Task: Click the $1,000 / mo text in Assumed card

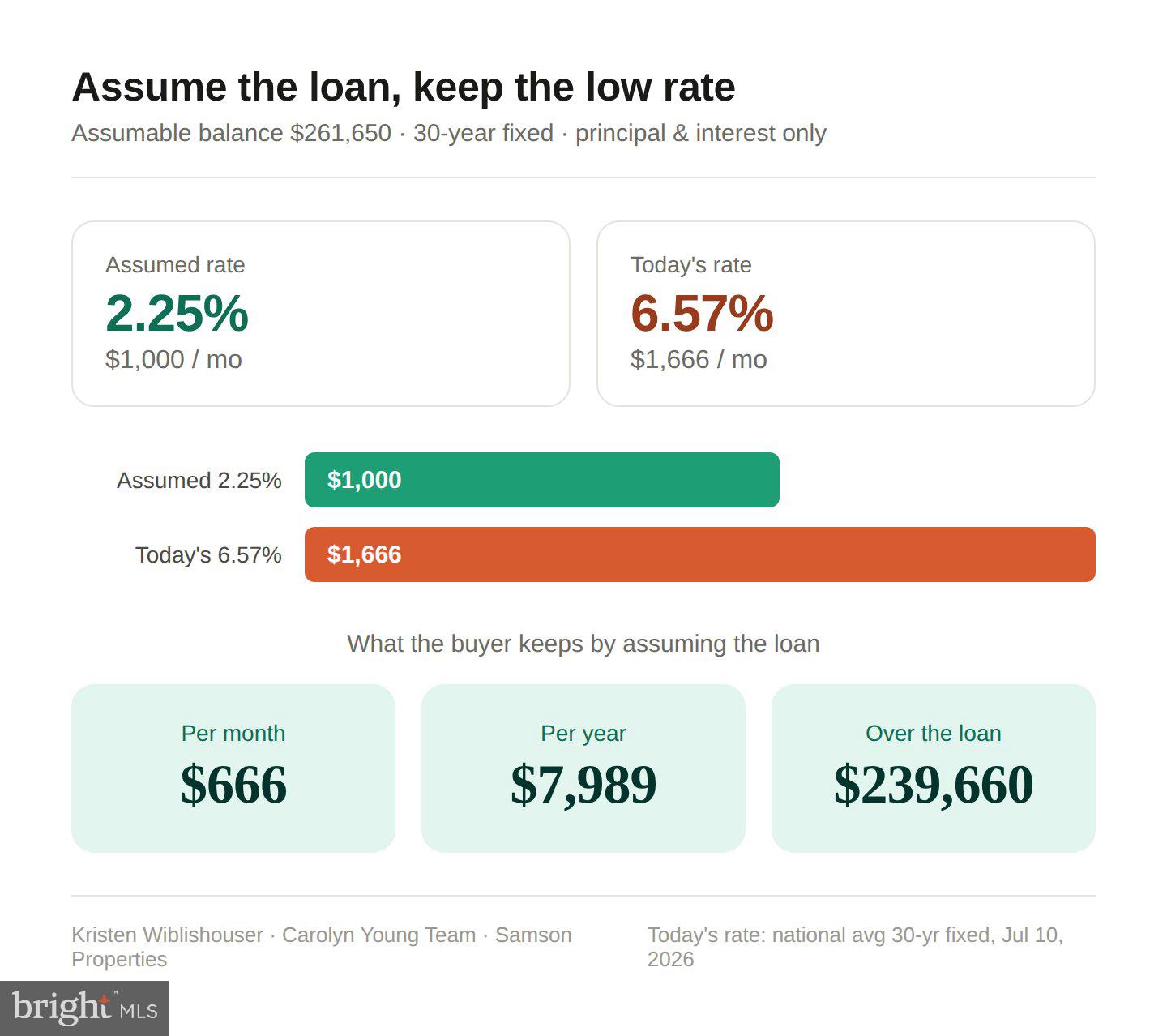Action: tap(173, 359)
